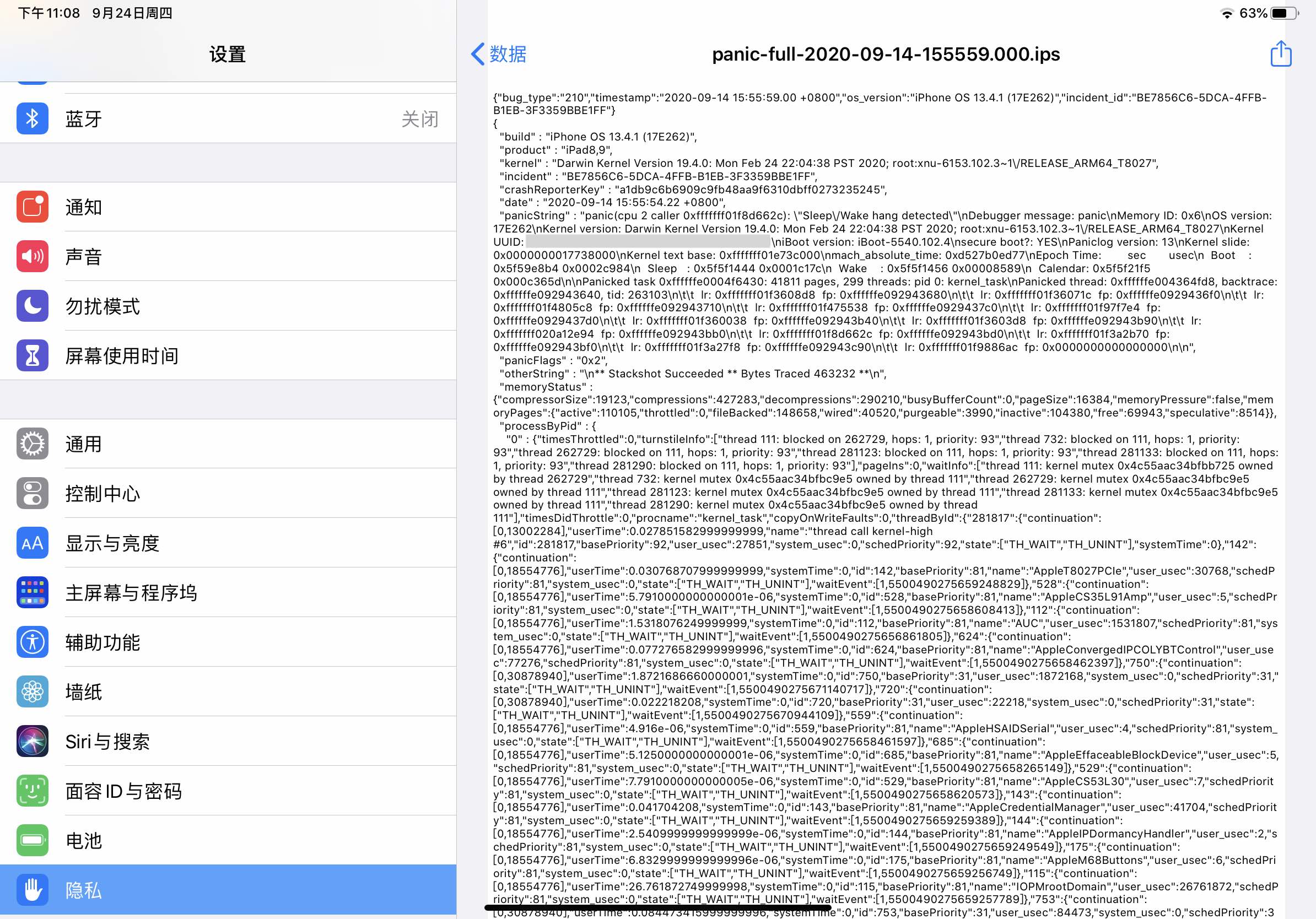The height and width of the screenshot is (919, 1316).
Task: Tap the Do Not Disturb moon icon
Action: pyautogui.click(x=33, y=306)
